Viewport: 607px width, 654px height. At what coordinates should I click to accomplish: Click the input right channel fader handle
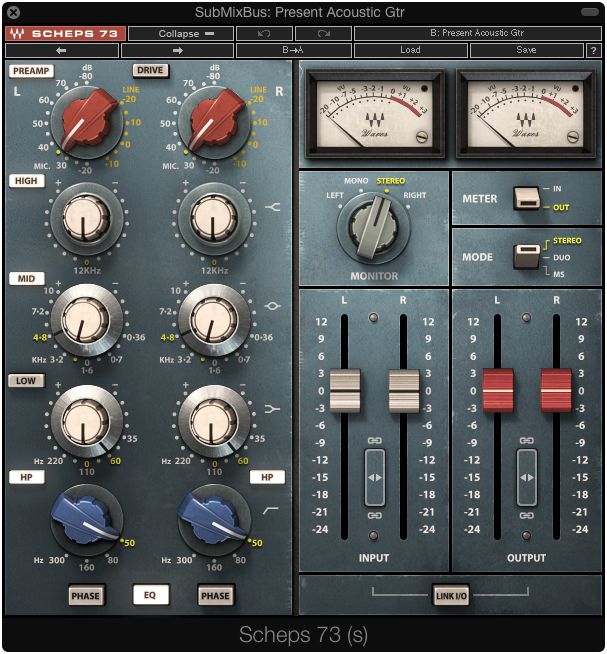pyautogui.click(x=404, y=391)
